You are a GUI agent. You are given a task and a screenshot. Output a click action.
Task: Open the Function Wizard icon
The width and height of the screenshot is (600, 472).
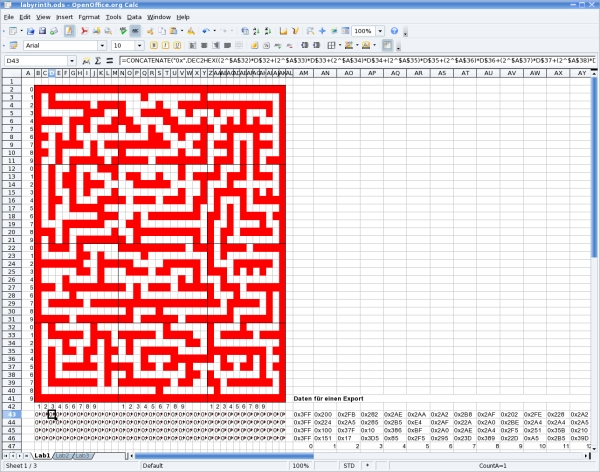coord(87,61)
